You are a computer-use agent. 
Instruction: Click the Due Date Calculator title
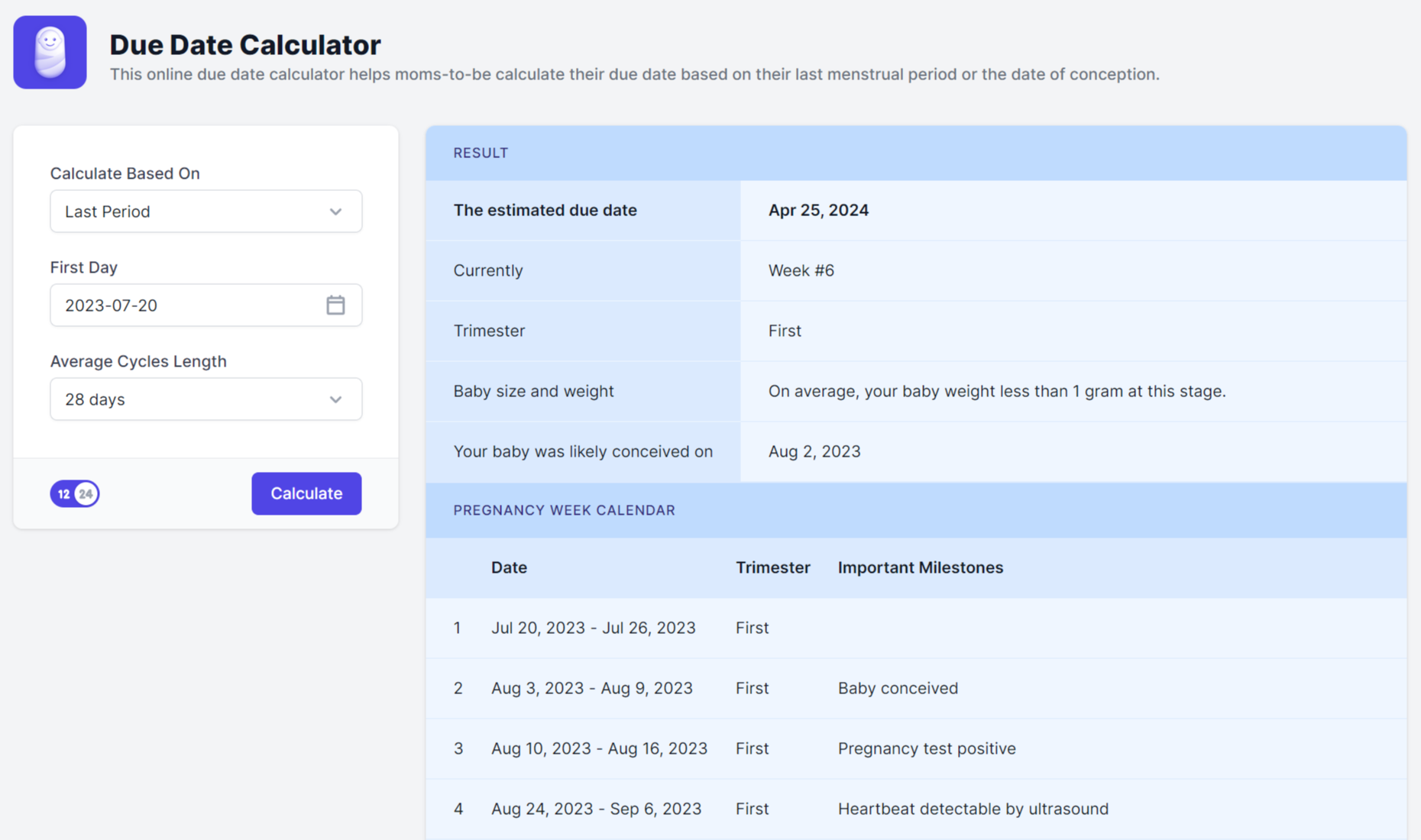click(244, 44)
